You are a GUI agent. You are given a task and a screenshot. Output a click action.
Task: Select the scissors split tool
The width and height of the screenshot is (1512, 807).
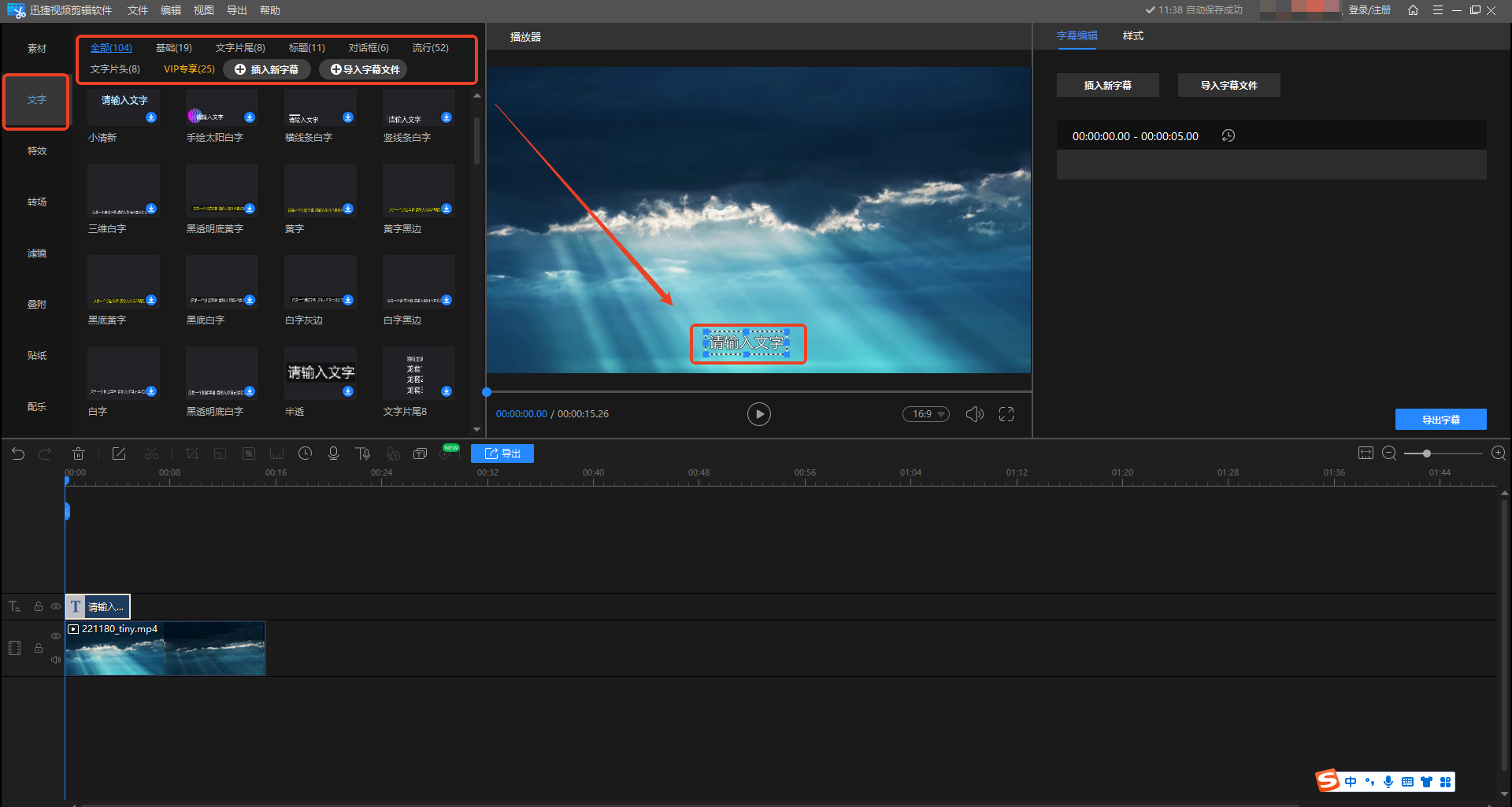pyautogui.click(x=151, y=453)
